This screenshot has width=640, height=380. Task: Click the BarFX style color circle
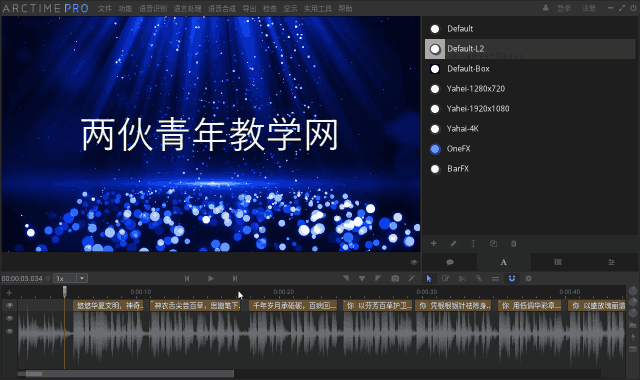tap(435, 169)
